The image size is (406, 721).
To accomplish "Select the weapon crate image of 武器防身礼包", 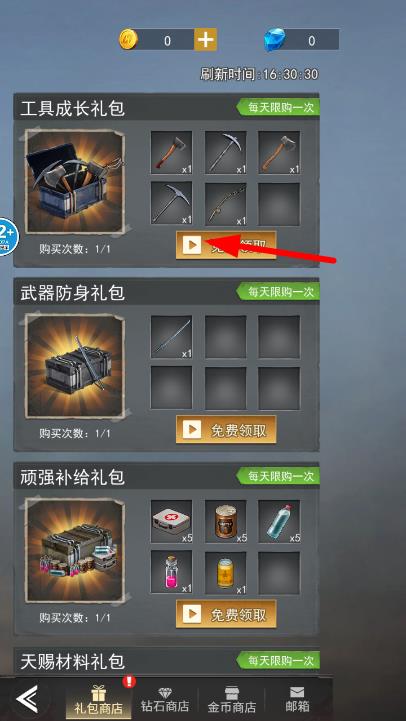I will click(75, 366).
